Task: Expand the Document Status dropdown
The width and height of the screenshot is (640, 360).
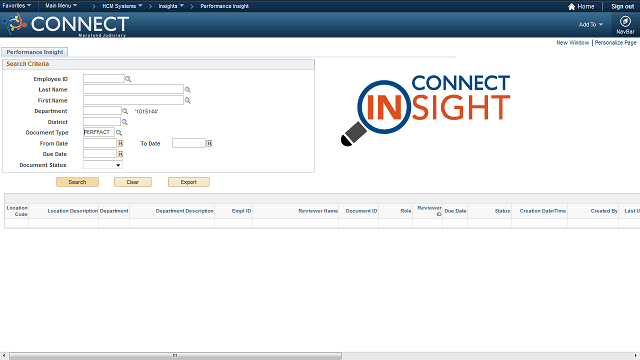Action: click(x=102, y=165)
